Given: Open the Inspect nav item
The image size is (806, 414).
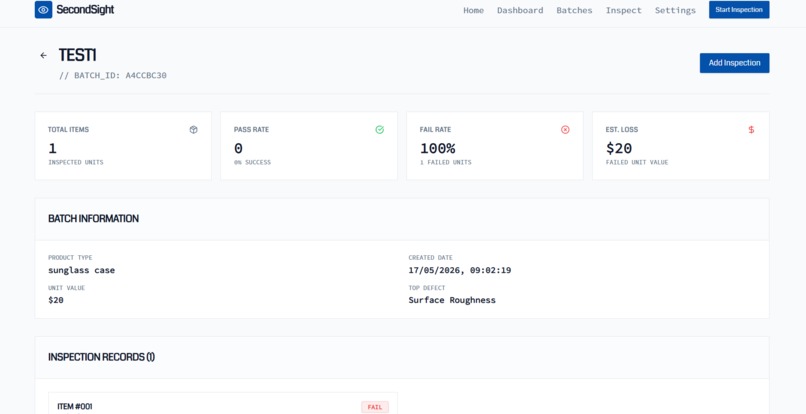Looking at the screenshot, I should pyautogui.click(x=624, y=10).
